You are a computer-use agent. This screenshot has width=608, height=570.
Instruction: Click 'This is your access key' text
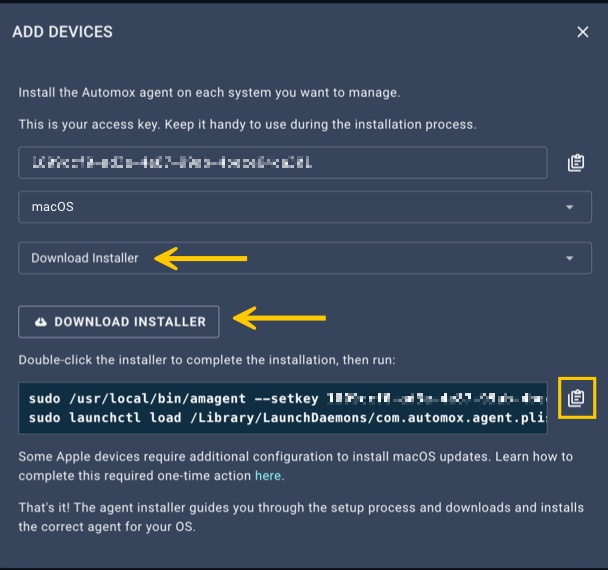point(247,124)
